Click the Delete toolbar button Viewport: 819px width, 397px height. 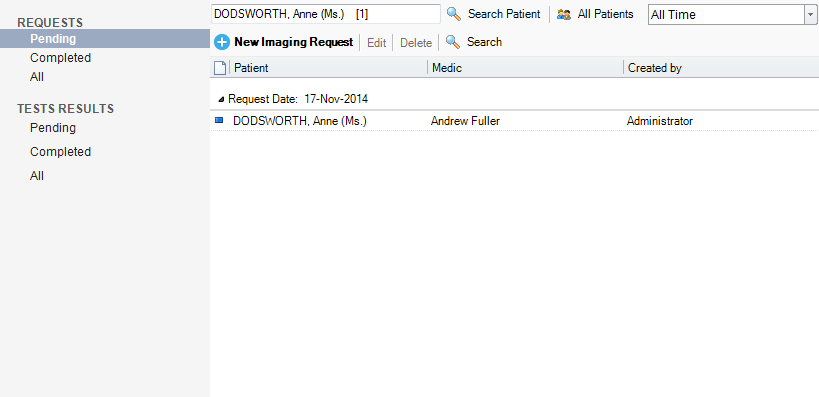[x=416, y=43]
